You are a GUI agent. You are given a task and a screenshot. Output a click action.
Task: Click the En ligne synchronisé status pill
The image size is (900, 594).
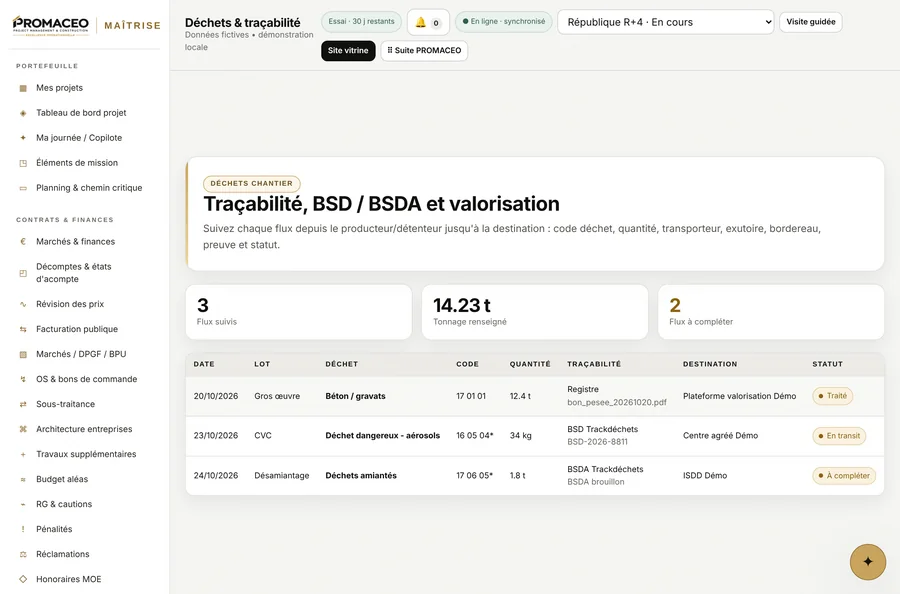503,22
